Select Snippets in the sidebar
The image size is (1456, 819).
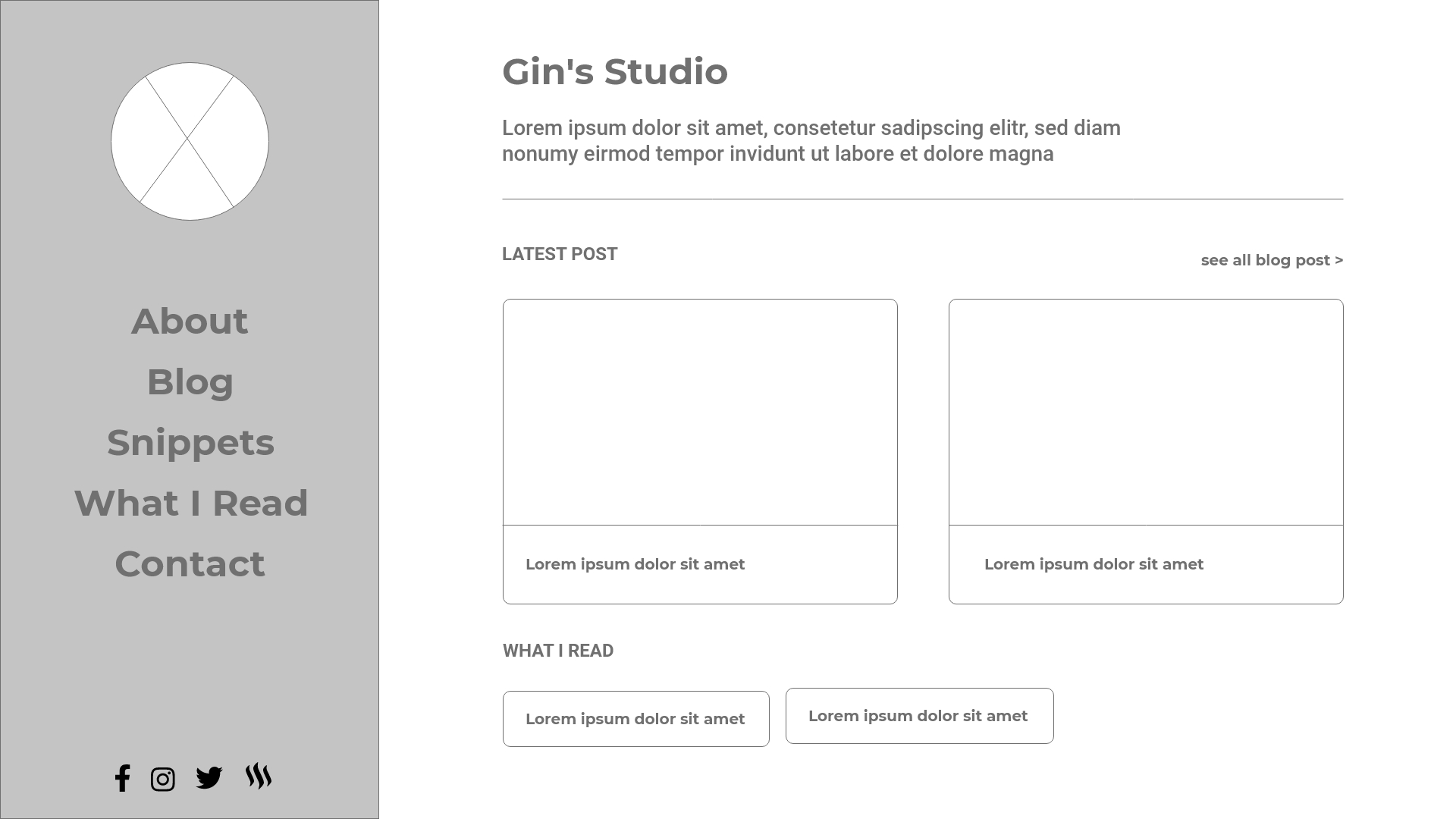pyautogui.click(x=190, y=443)
